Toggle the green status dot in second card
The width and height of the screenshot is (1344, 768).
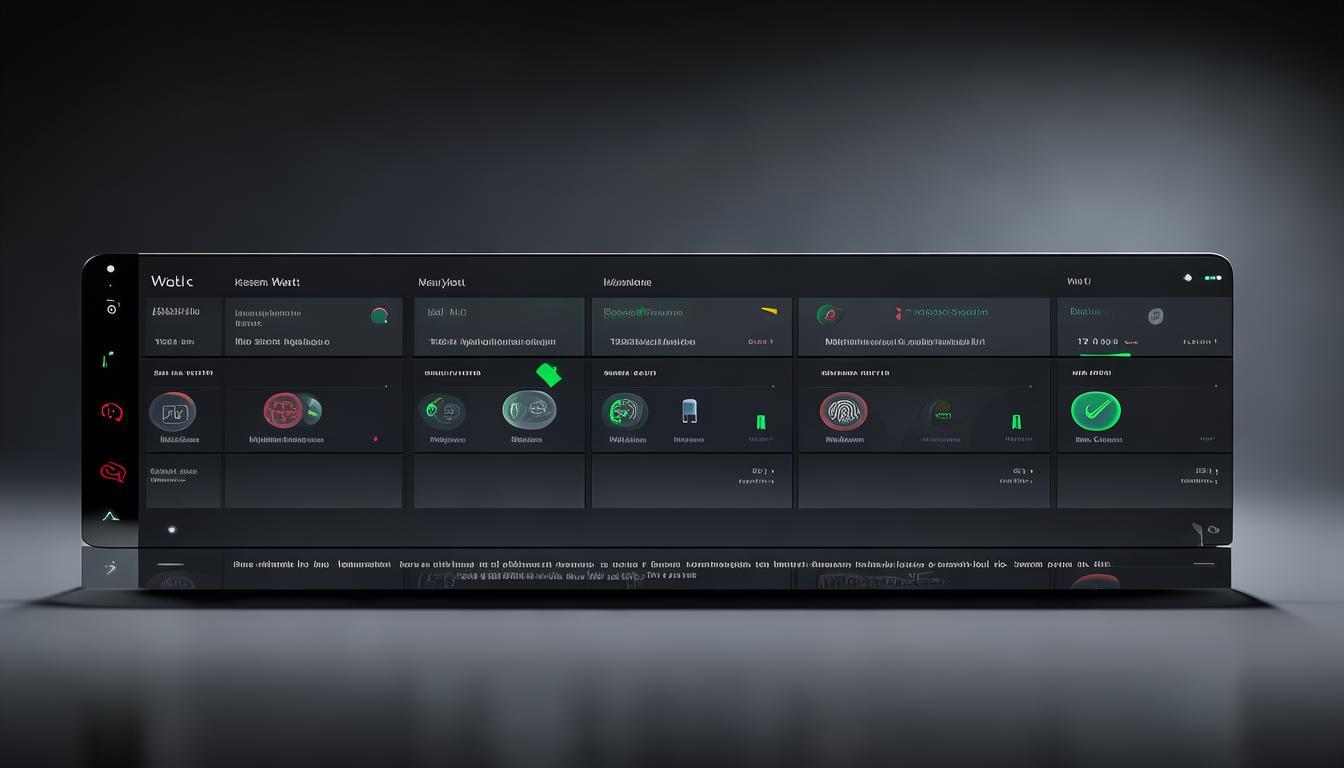coord(379,316)
